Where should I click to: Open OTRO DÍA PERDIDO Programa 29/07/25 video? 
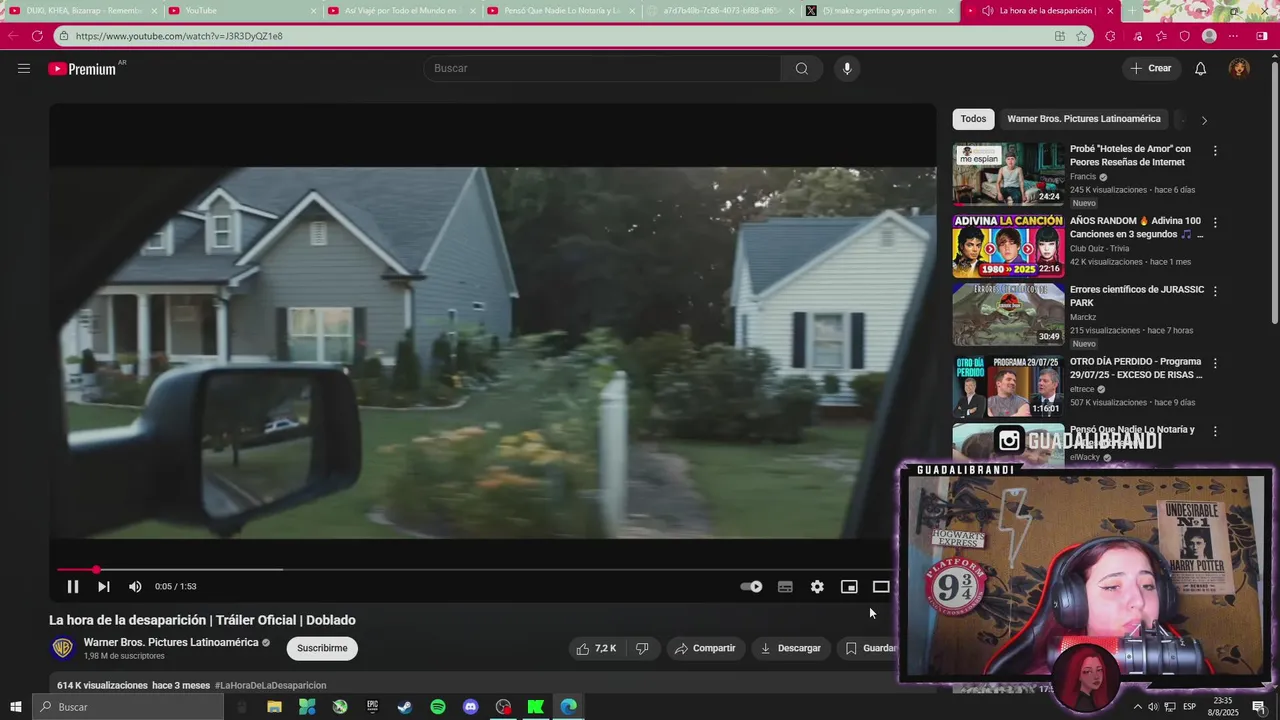coord(1008,386)
